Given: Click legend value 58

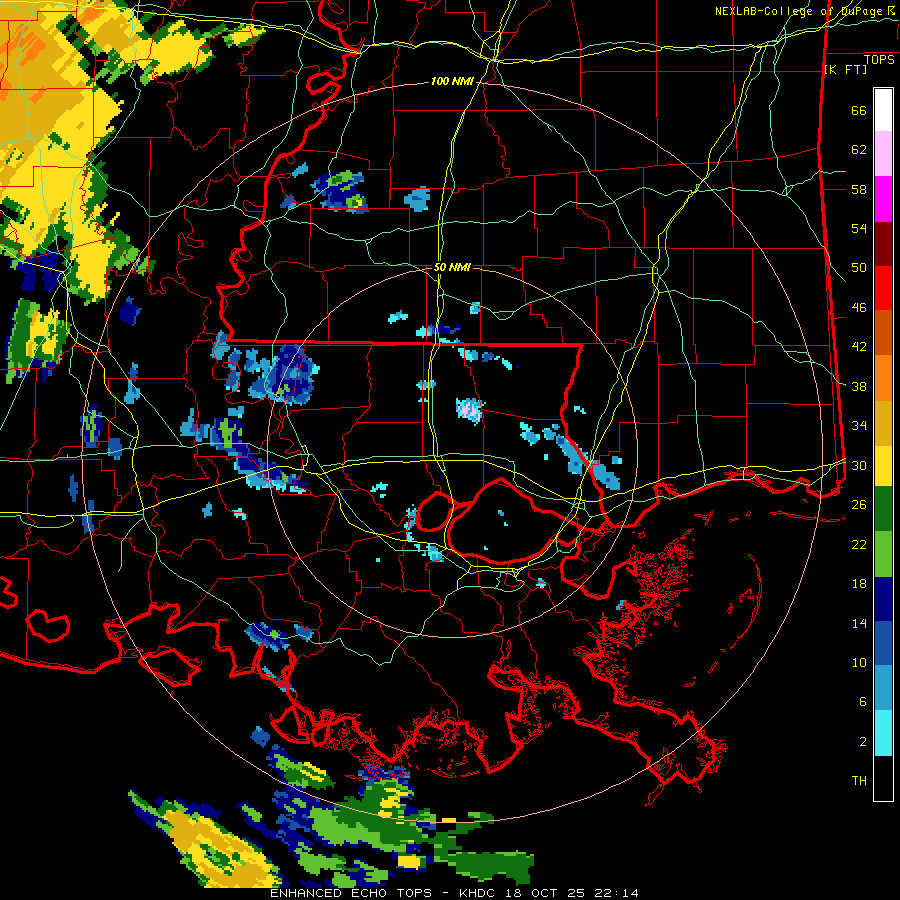Looking at the screenshot, I should (x=859, y=189).
